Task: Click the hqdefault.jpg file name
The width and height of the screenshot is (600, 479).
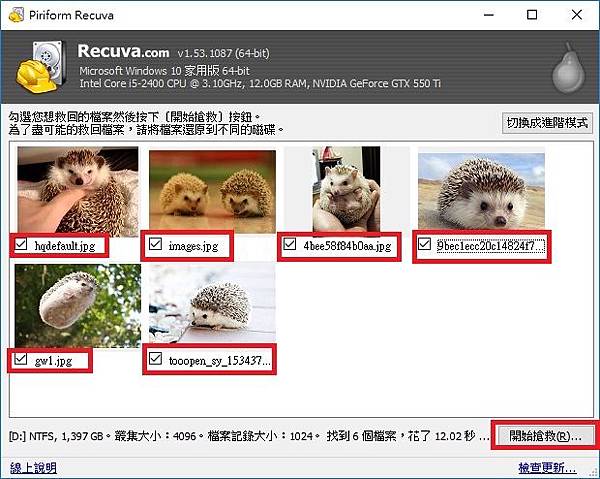Action: (x=65, y=246)
